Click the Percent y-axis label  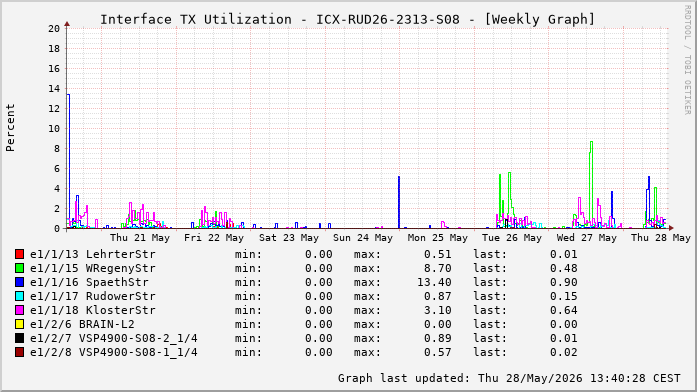coord(10,128)
